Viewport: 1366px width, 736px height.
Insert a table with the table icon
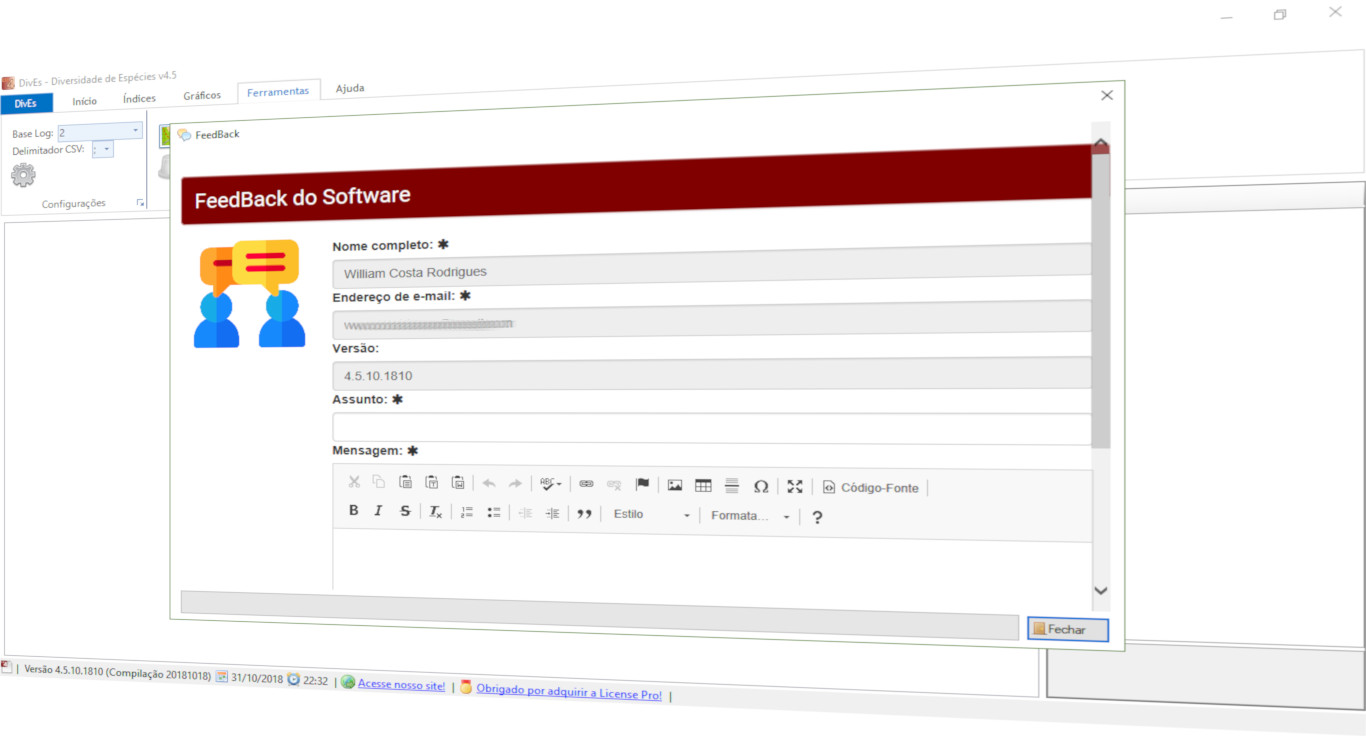(703, 486)
